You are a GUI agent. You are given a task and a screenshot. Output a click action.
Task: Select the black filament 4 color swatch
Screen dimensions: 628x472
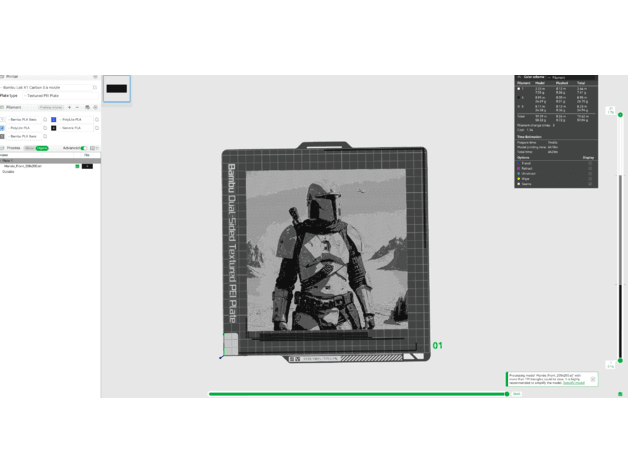54,128
